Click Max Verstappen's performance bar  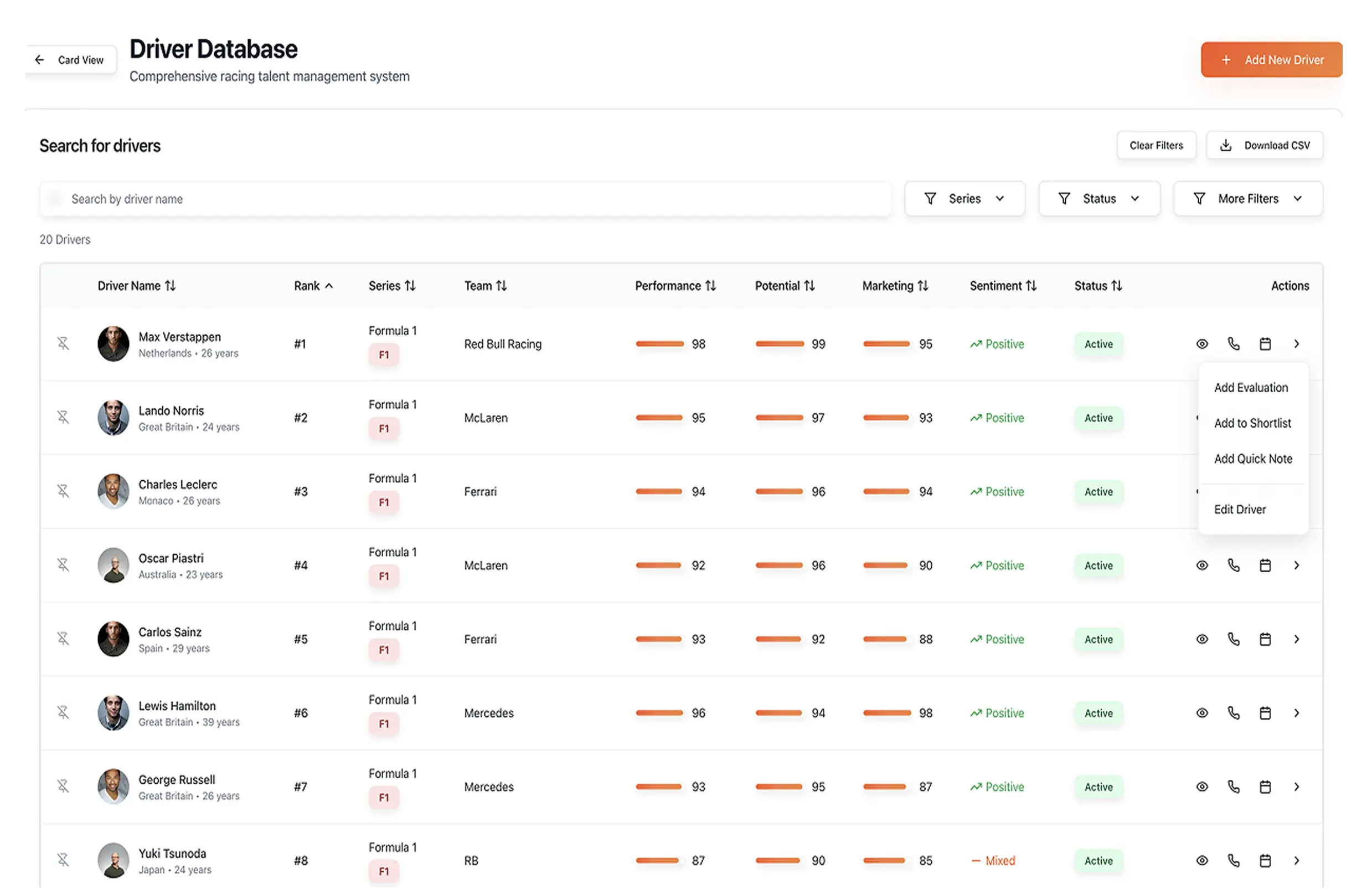point(659,343)
